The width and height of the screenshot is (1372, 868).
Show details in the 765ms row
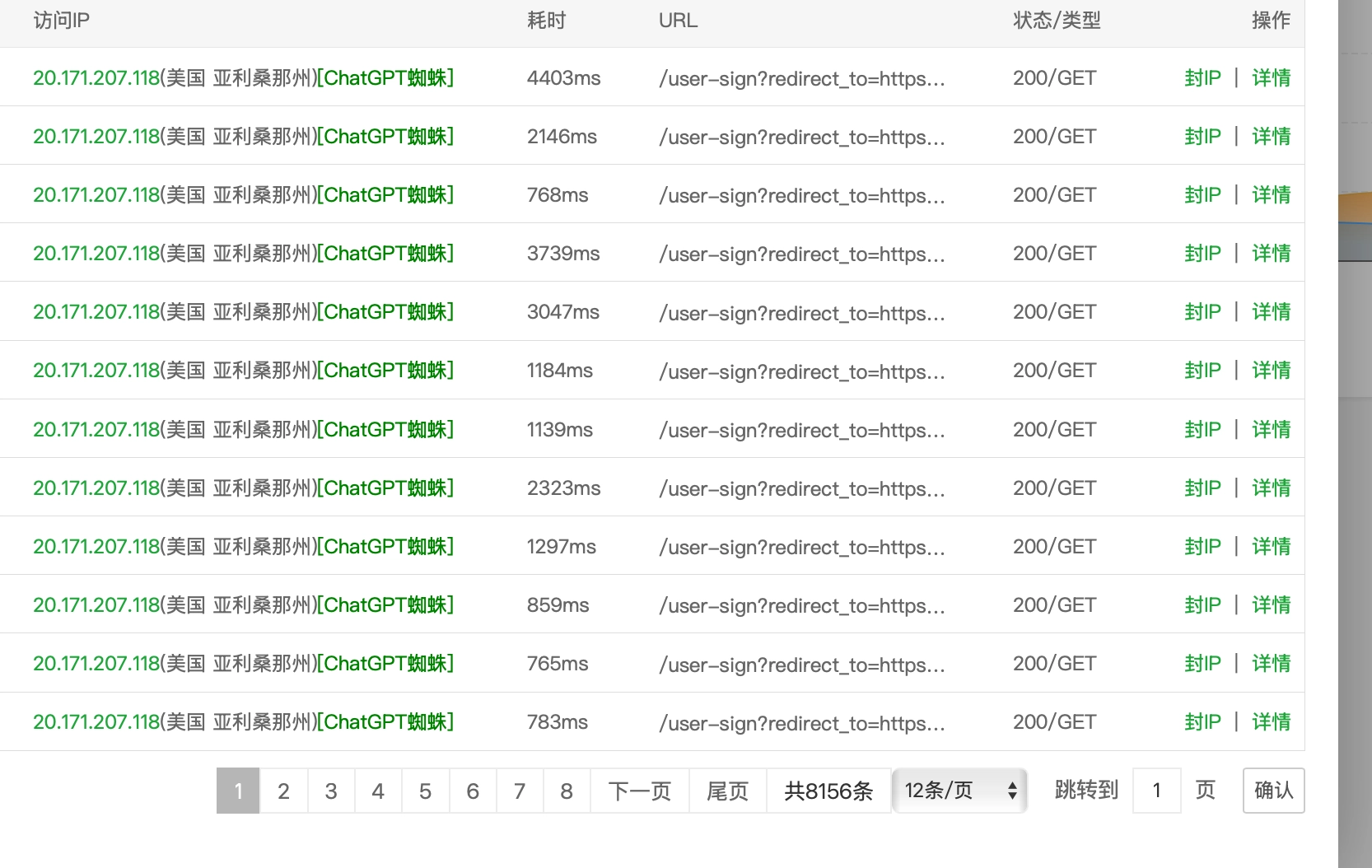[x=1271, y=663]
